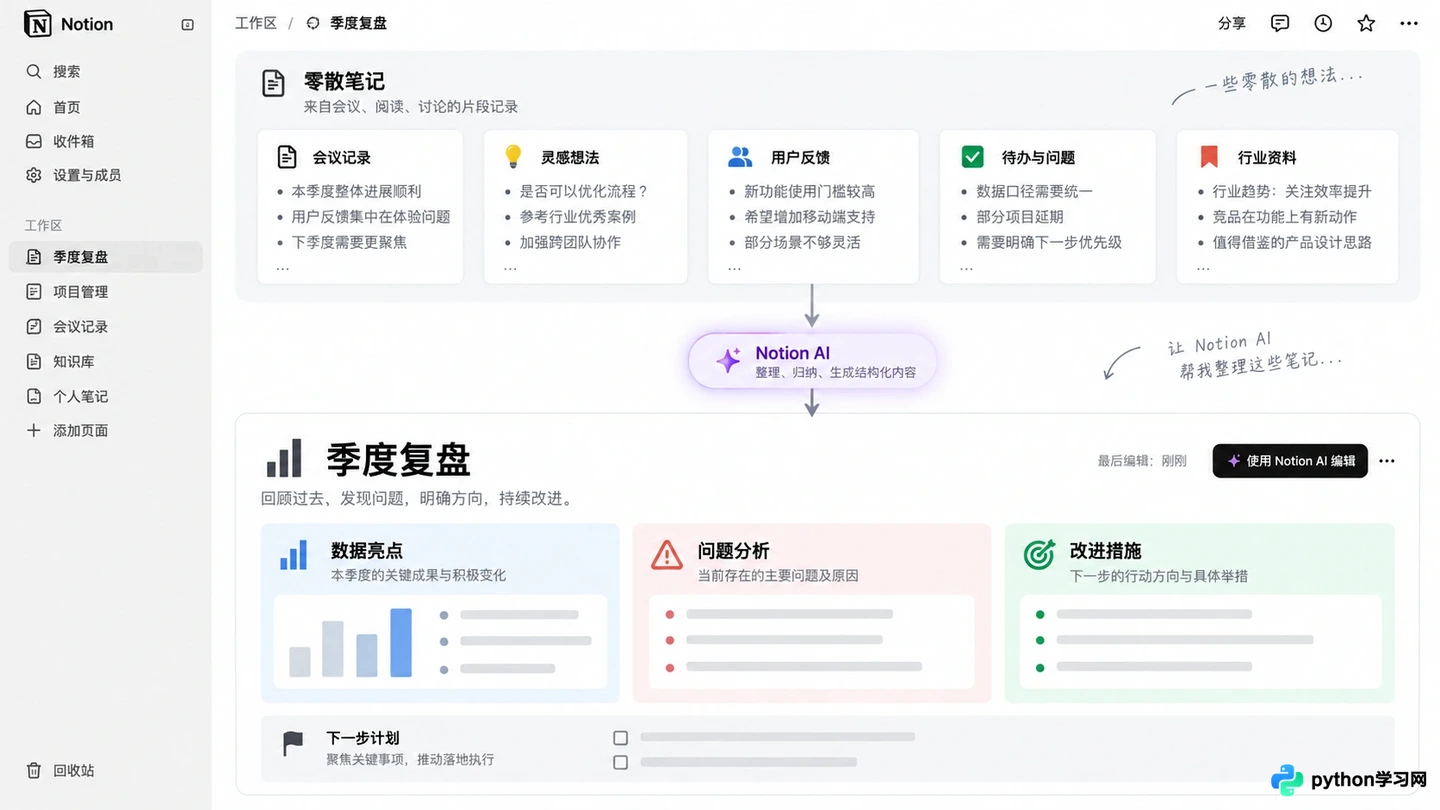The image size is (1440, 810).
Task: Click the blue chart icon on 数据亮点
Action: [x=293, y=555]
